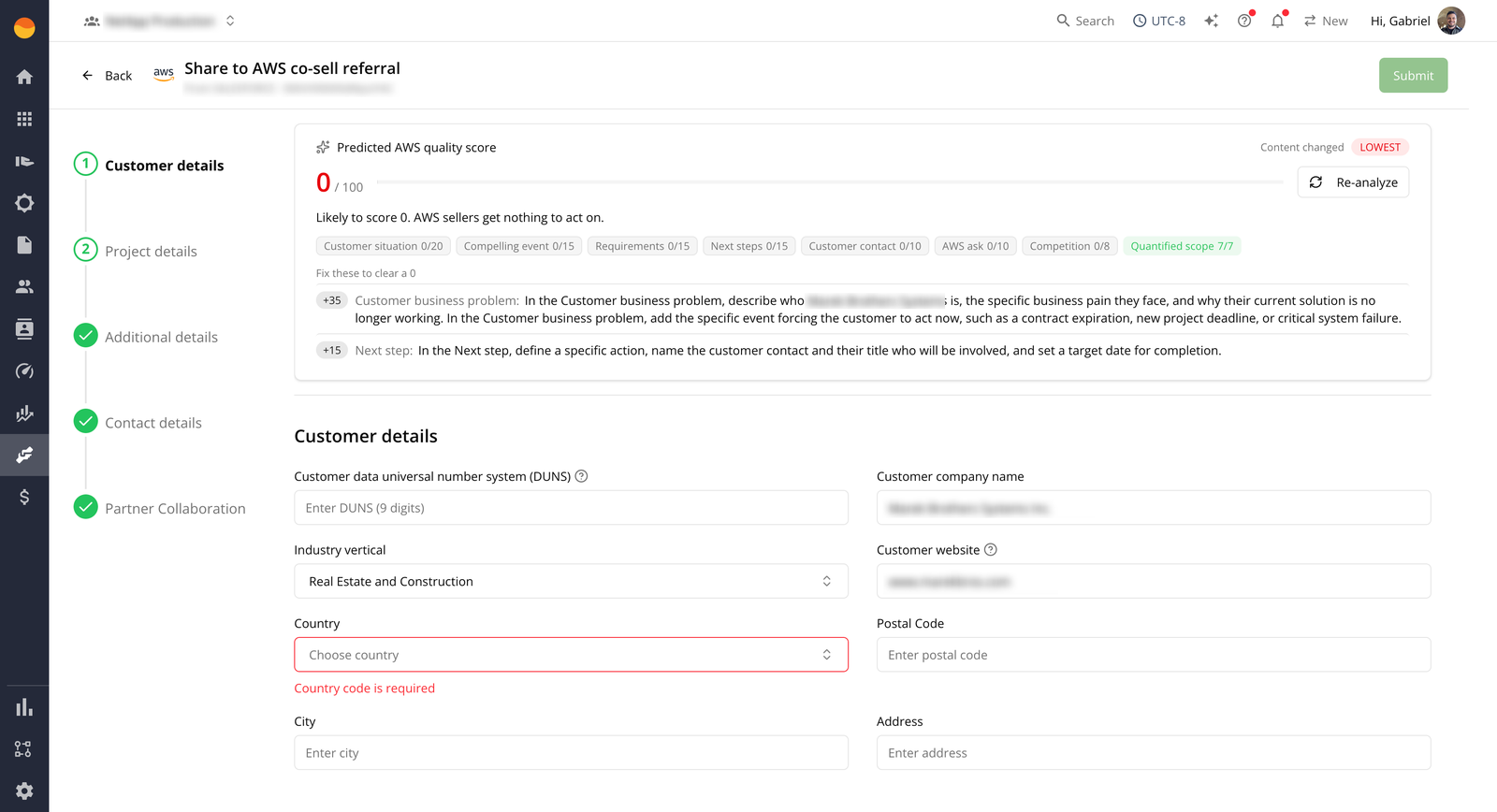Go to Additional details step
Image resolution: width=1497 pixels, height=812 pixels.
(146, 337)
